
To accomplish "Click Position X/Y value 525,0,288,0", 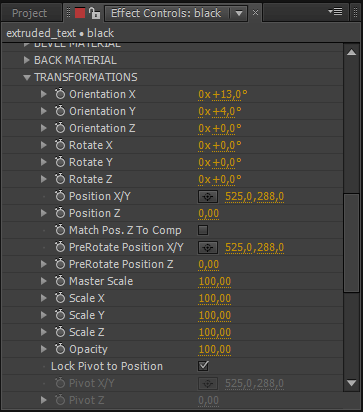I will [x=255, y=197].
